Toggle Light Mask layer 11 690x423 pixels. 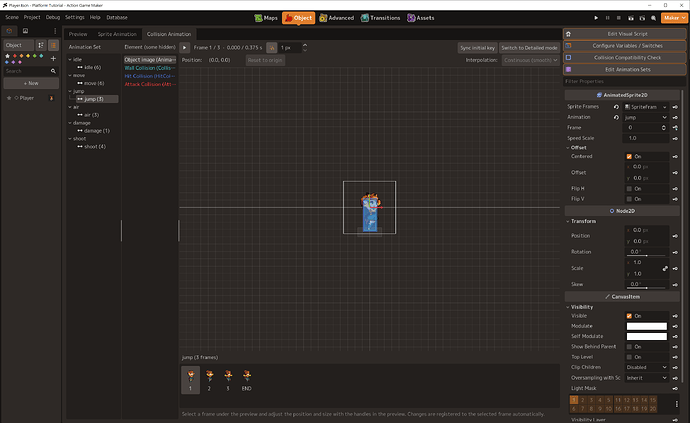pyautogui.click(x=618, y=400)
